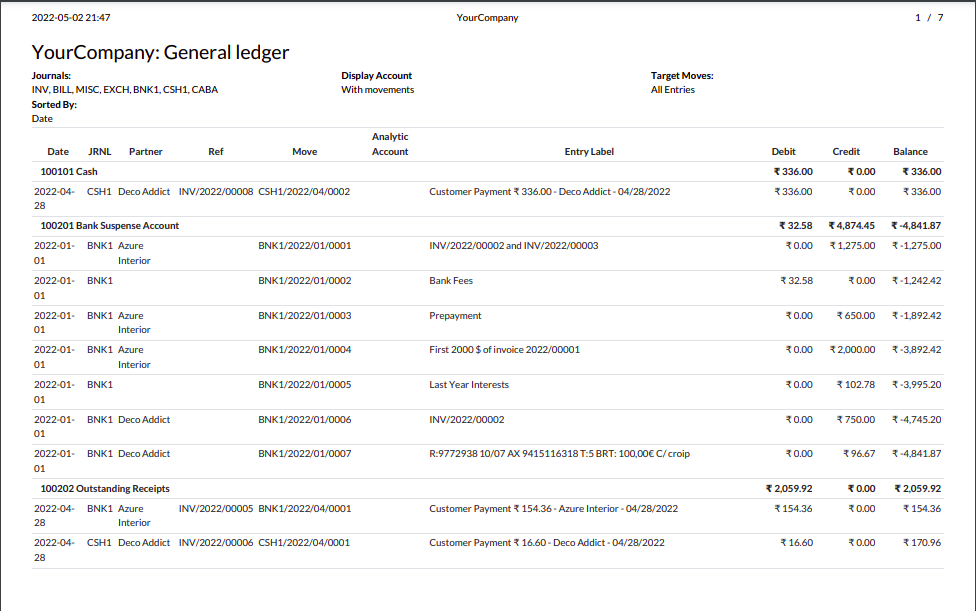Click the Prepayment entry label

(455, 316)
